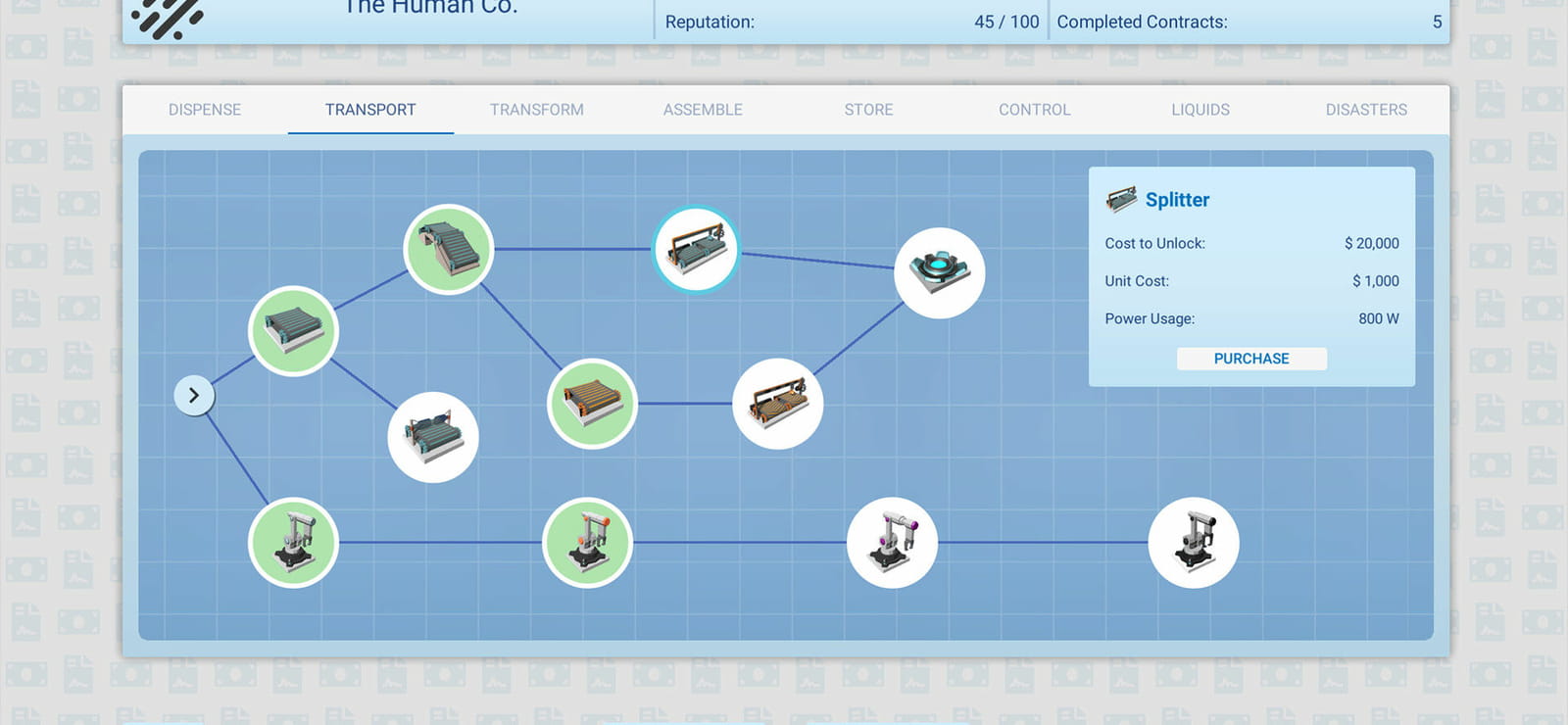Select the white teal conveyor-with-gate node
The height and width of the screenshot is (725, 1568).
pyautogui.click(x=433, y=437)
